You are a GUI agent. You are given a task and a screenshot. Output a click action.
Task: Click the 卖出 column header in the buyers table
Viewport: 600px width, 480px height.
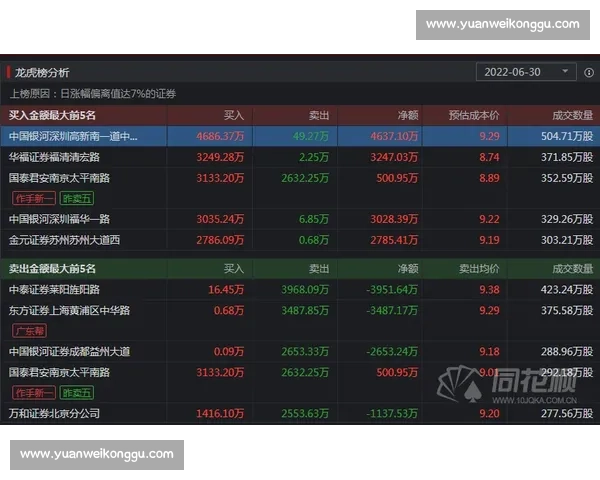tap(319, 115)
